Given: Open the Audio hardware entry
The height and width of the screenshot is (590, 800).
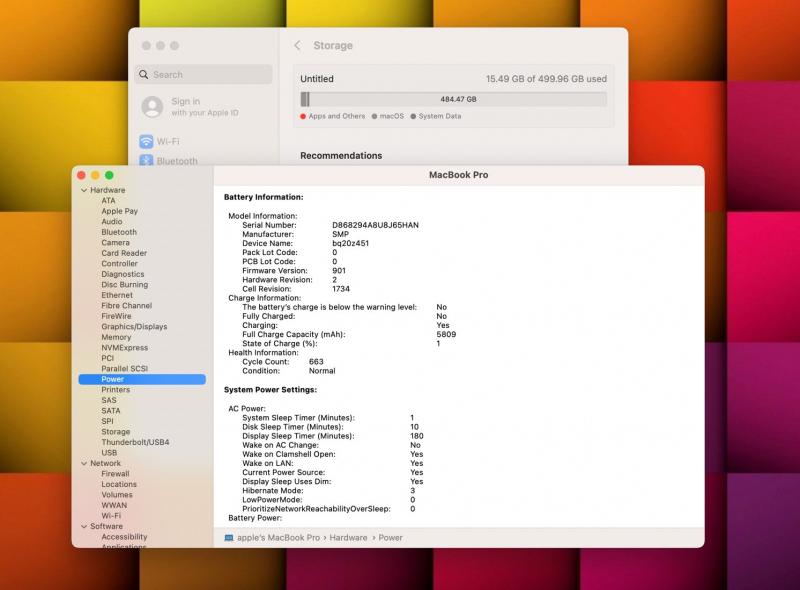Looking at the screenshot, I should [x=112, y=222].
